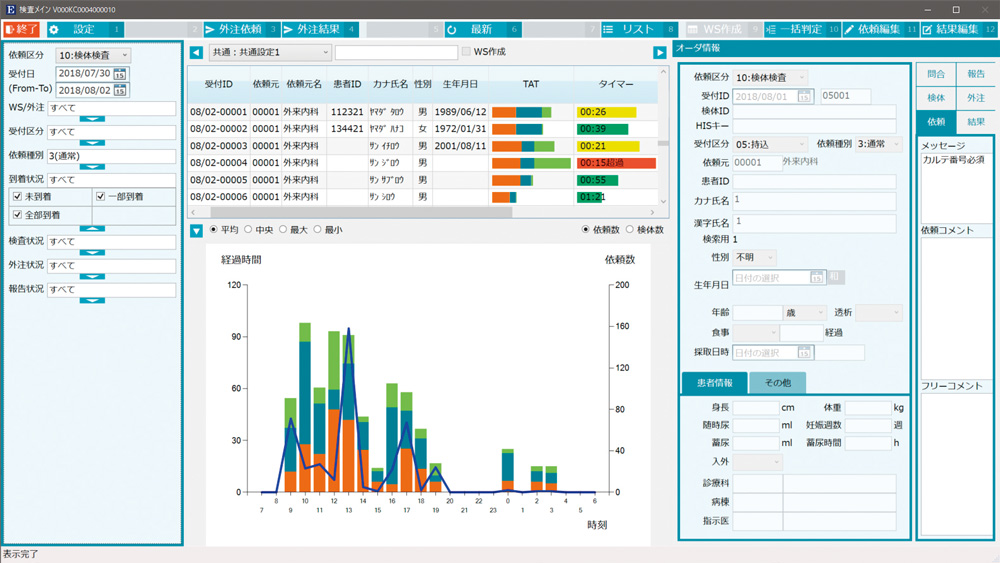Enable the WS作成 checkbox

tap(466, 52)
